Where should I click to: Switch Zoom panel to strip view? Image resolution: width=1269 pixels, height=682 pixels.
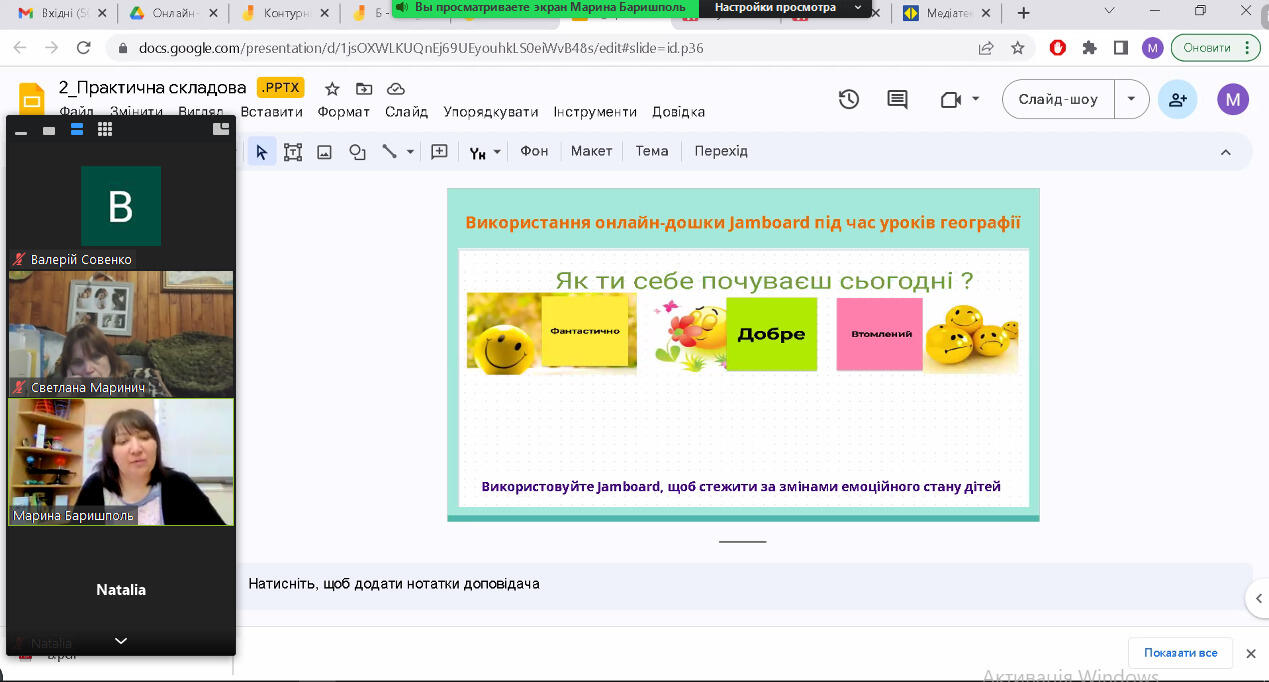77,130
